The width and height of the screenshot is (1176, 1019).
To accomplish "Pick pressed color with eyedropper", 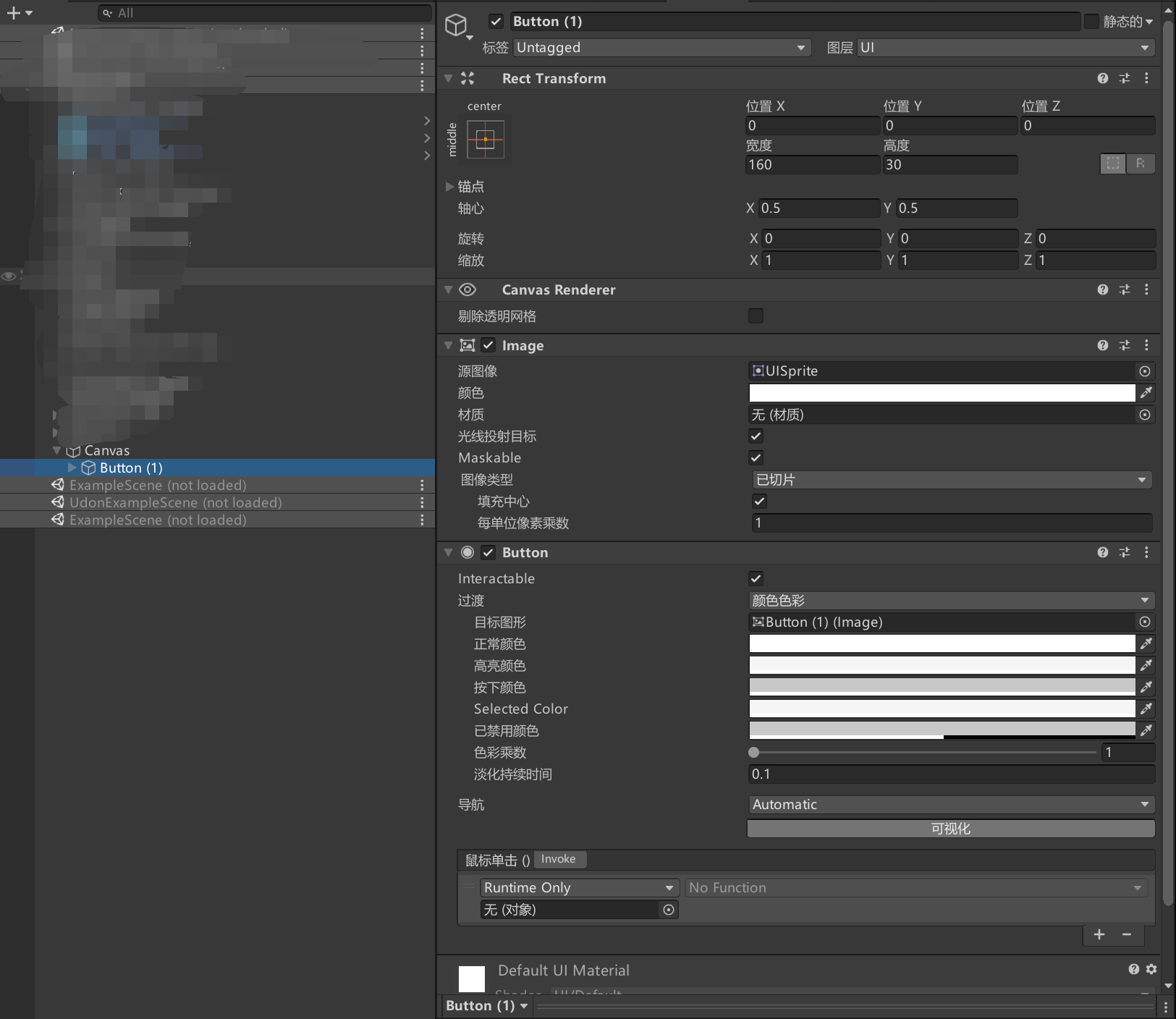I will (x=1146, y=687).
